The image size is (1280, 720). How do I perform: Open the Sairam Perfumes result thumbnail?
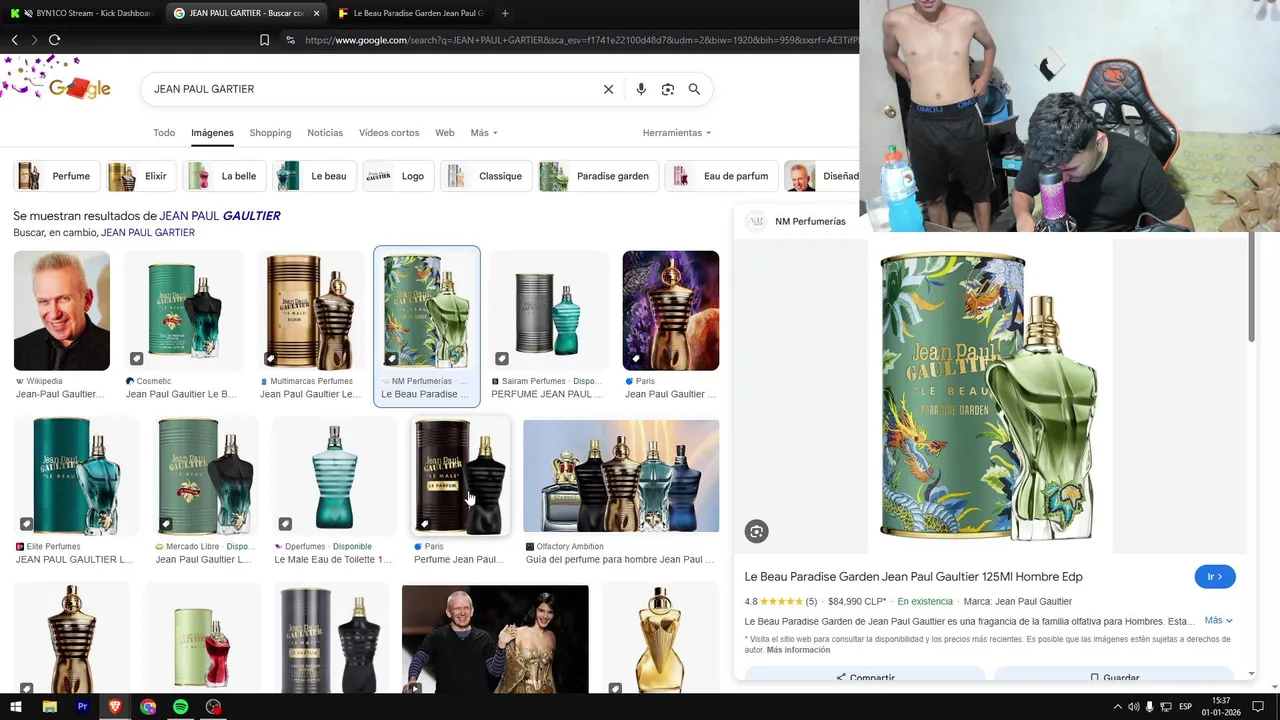[x=549, y=311]
